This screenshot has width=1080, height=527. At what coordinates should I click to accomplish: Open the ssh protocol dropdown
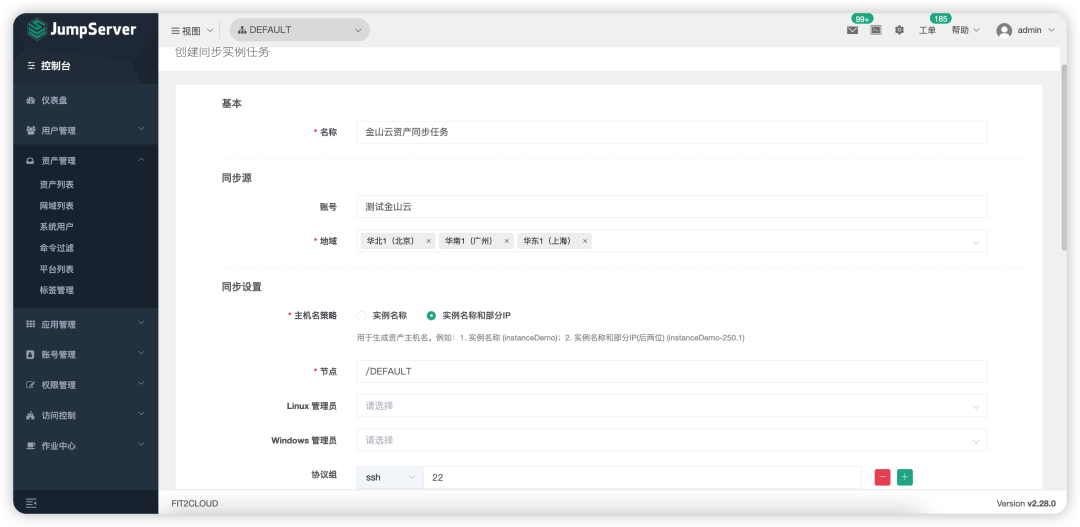click(390, 477)
